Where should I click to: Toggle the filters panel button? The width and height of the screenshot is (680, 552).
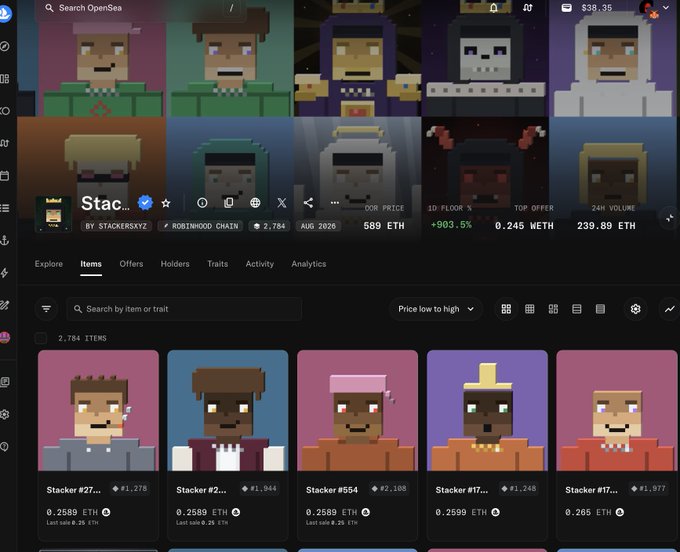[x=46, y=309]
